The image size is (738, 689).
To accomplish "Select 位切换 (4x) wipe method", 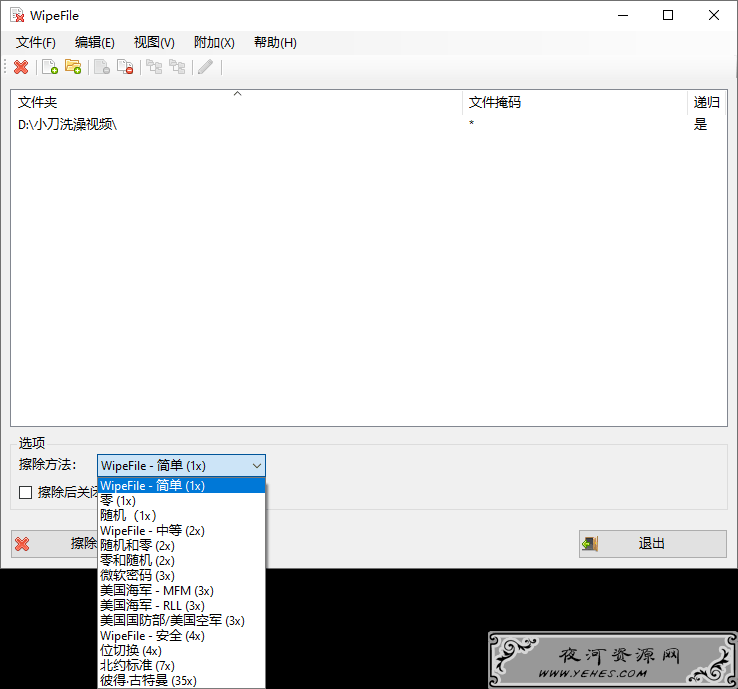I will point(182,651).
